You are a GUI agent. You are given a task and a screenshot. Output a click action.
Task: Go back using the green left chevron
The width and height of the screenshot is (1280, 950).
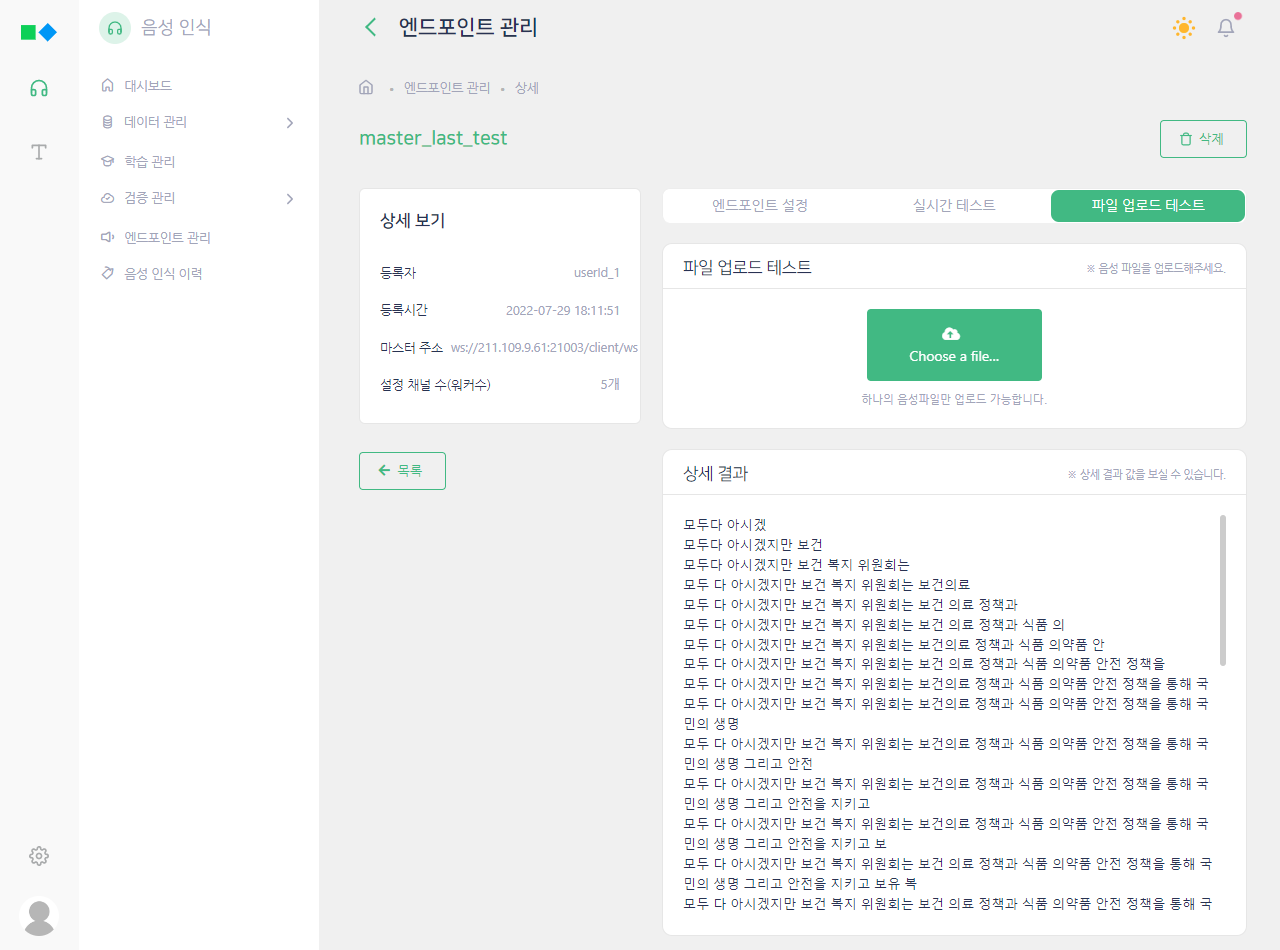(x=371, y=27)
